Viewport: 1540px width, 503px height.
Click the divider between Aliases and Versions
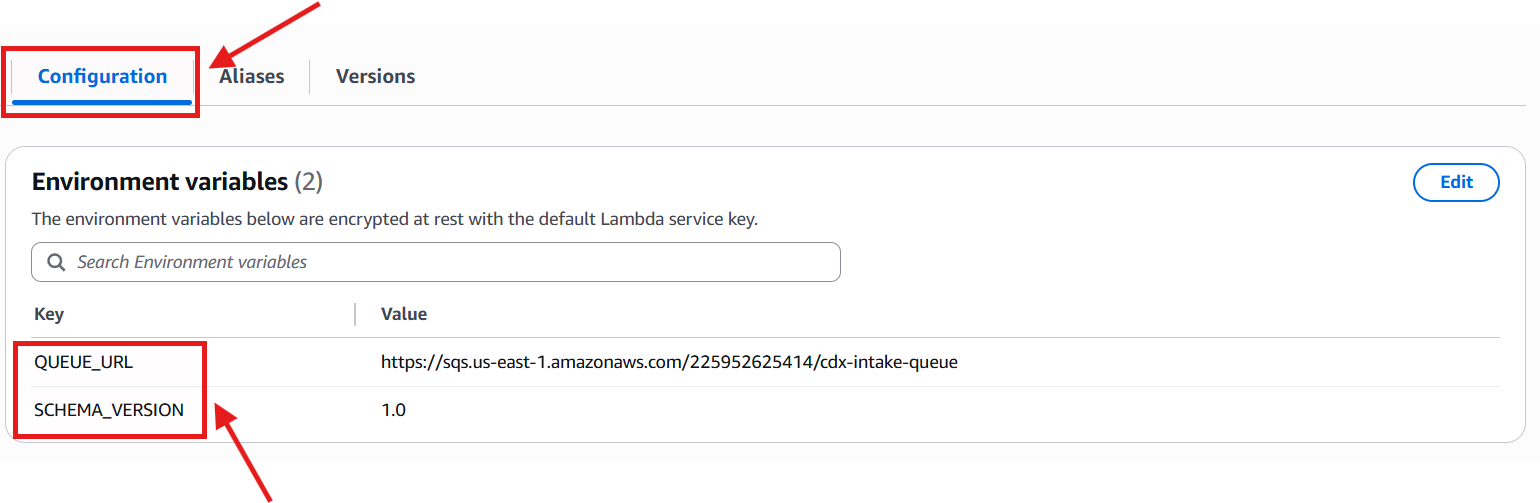tap(310, 77)
